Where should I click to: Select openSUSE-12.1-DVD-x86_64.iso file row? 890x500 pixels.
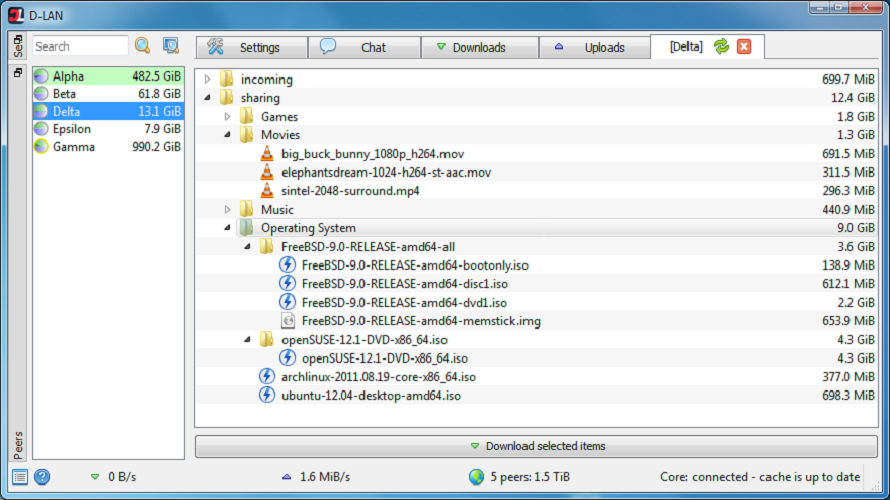536,358
